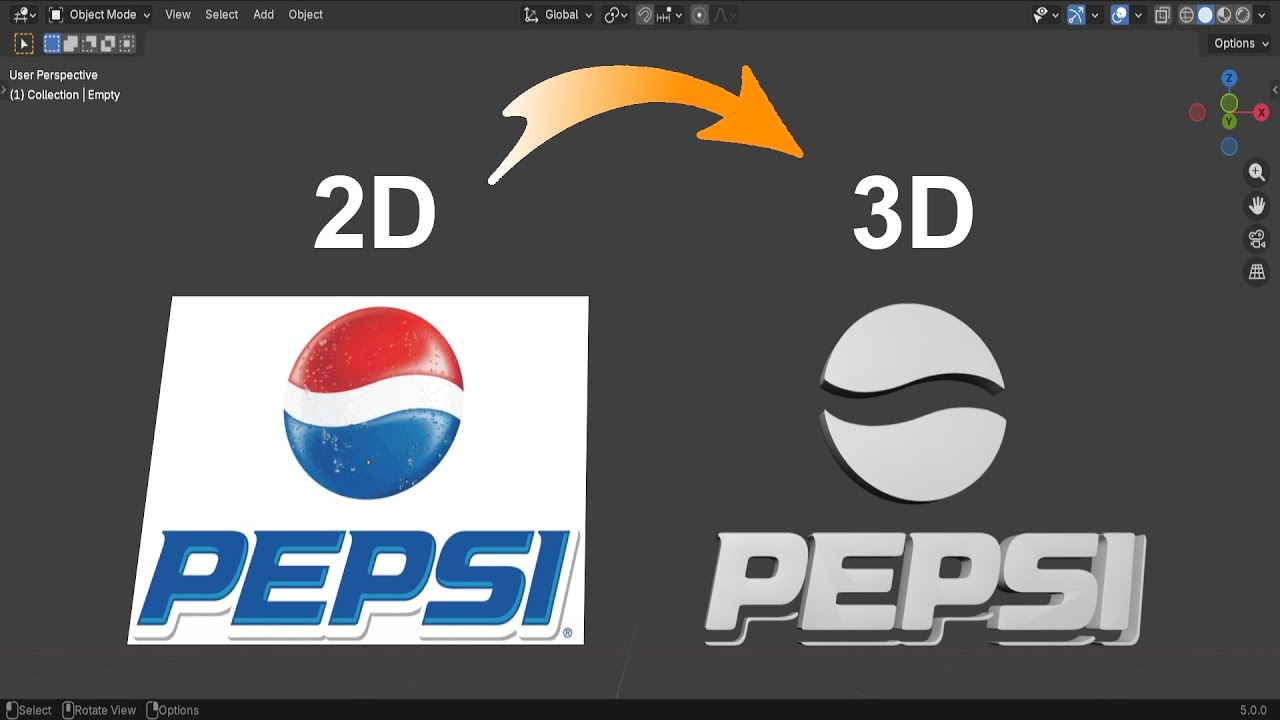Click the negative Z blue circle on the gizmo
Screen dimensions: 1280x720
1229,147
